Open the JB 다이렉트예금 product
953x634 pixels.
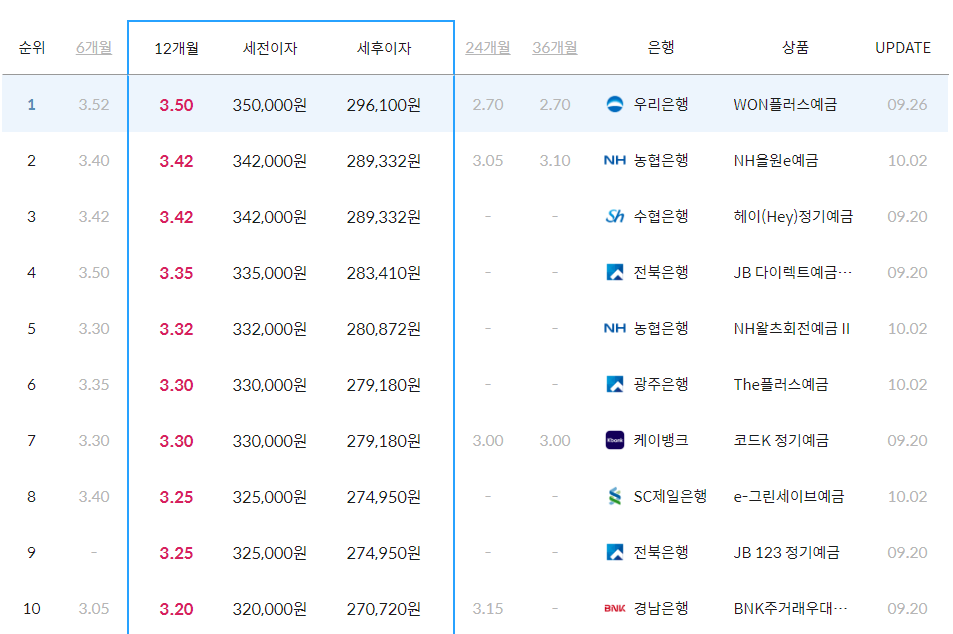point(793,272)
